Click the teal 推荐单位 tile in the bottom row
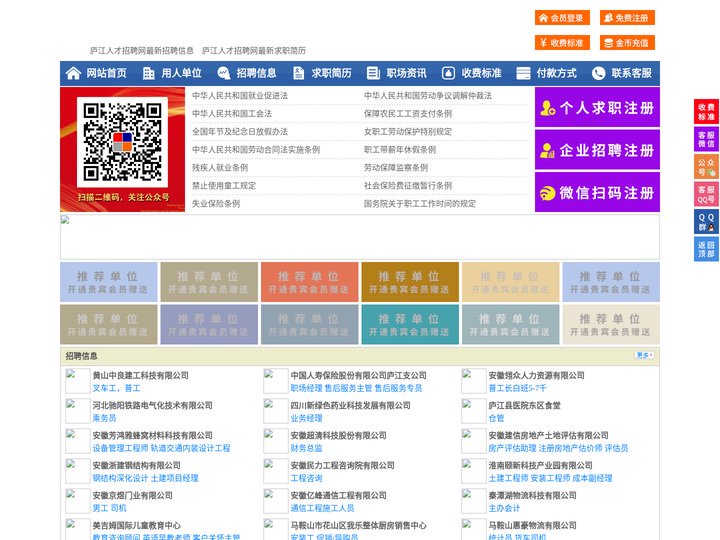 410,324
